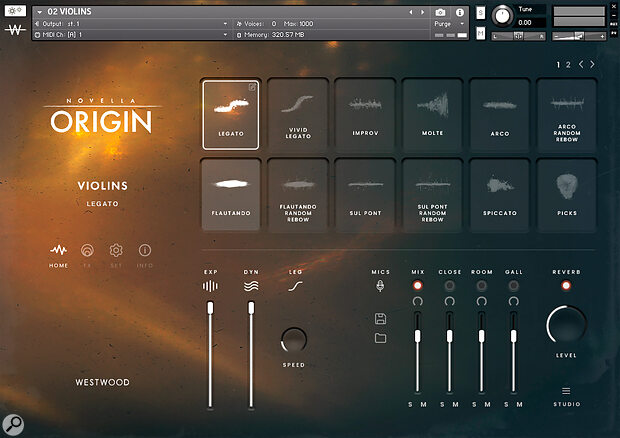Viewport: 620px width, 438px height.
Task: Go to articulation page 1
Action: coord(558,64)
